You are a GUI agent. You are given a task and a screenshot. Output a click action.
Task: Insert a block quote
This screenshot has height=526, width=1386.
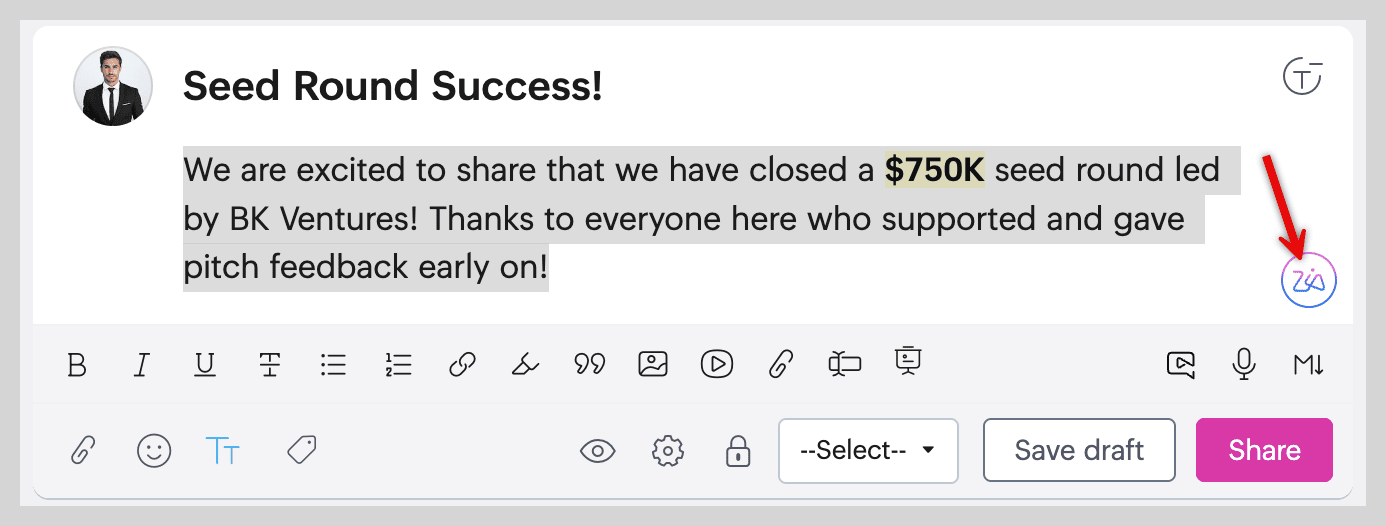[590, 365]
